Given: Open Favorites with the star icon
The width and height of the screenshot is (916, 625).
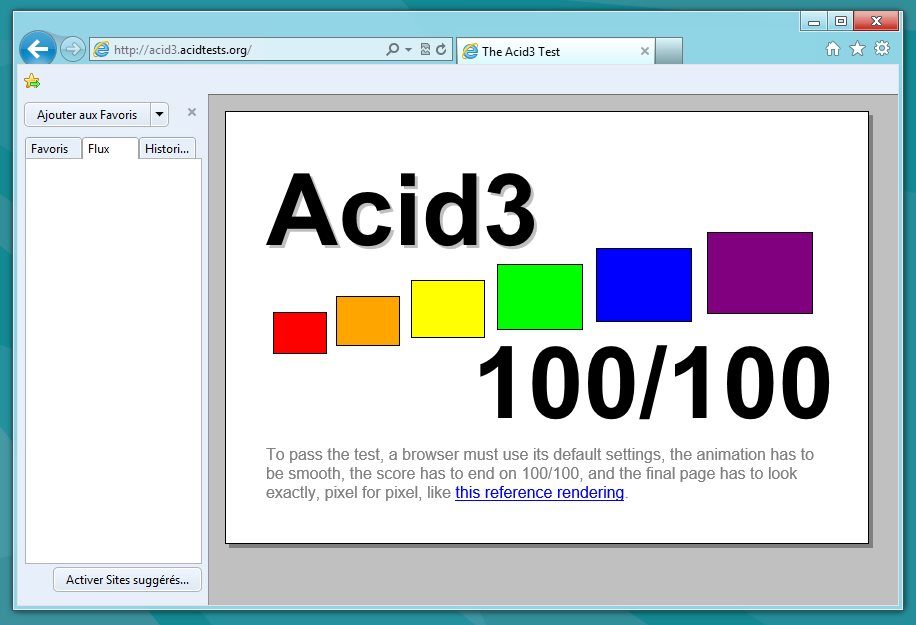Looking at the screenshot, I should (857, 49).
